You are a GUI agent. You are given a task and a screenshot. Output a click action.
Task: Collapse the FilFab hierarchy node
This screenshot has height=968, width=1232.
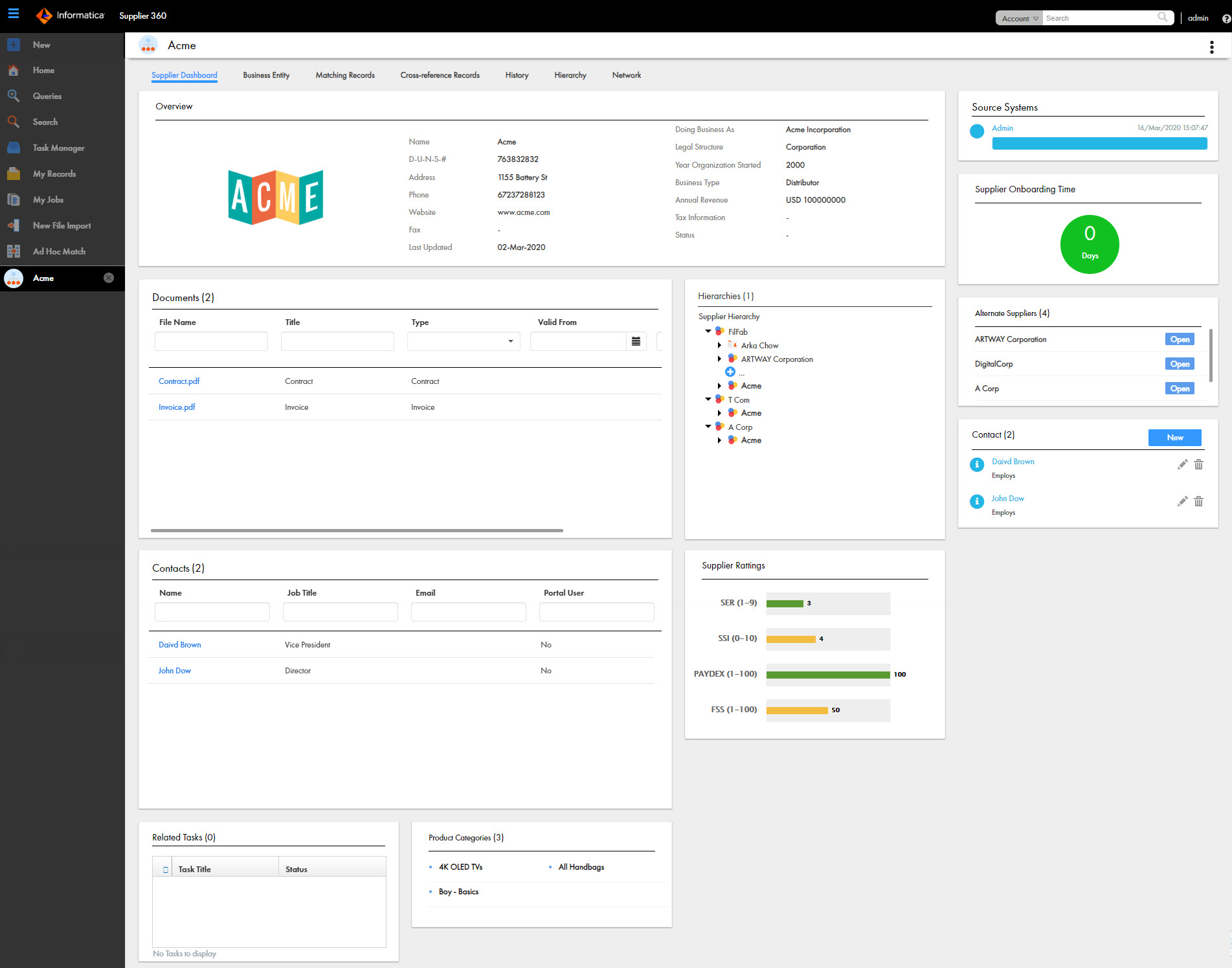pyautogui.click(x=708, y=331)
